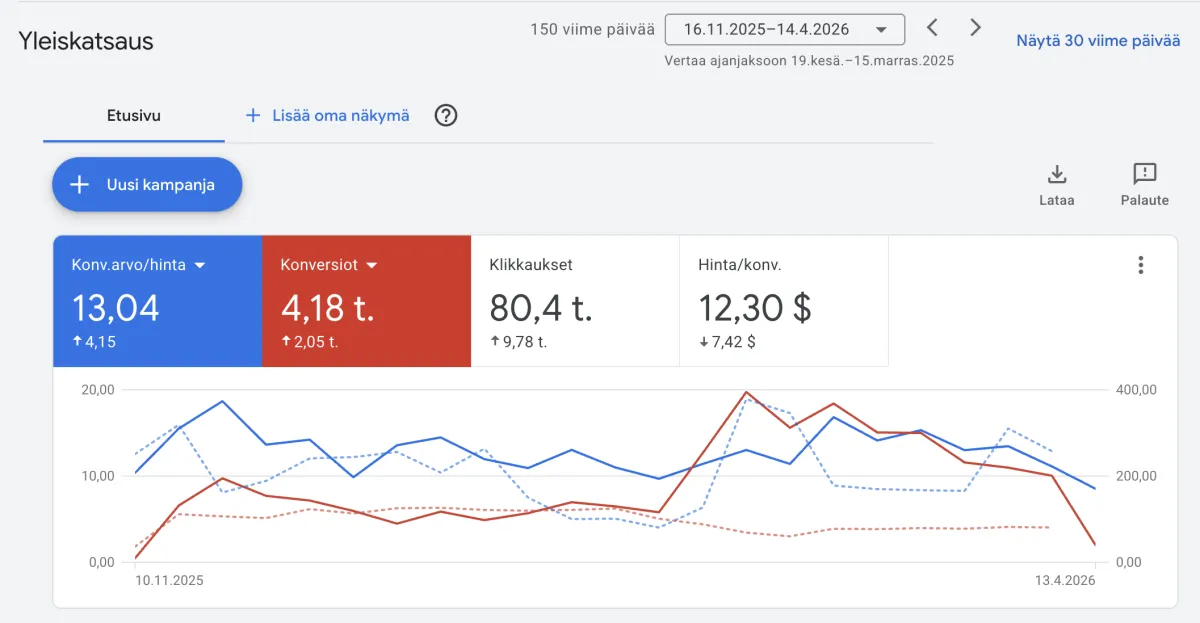Click the 400,00 right axis label
This screenshot has height=623, width=1200.
point(1135,389)
